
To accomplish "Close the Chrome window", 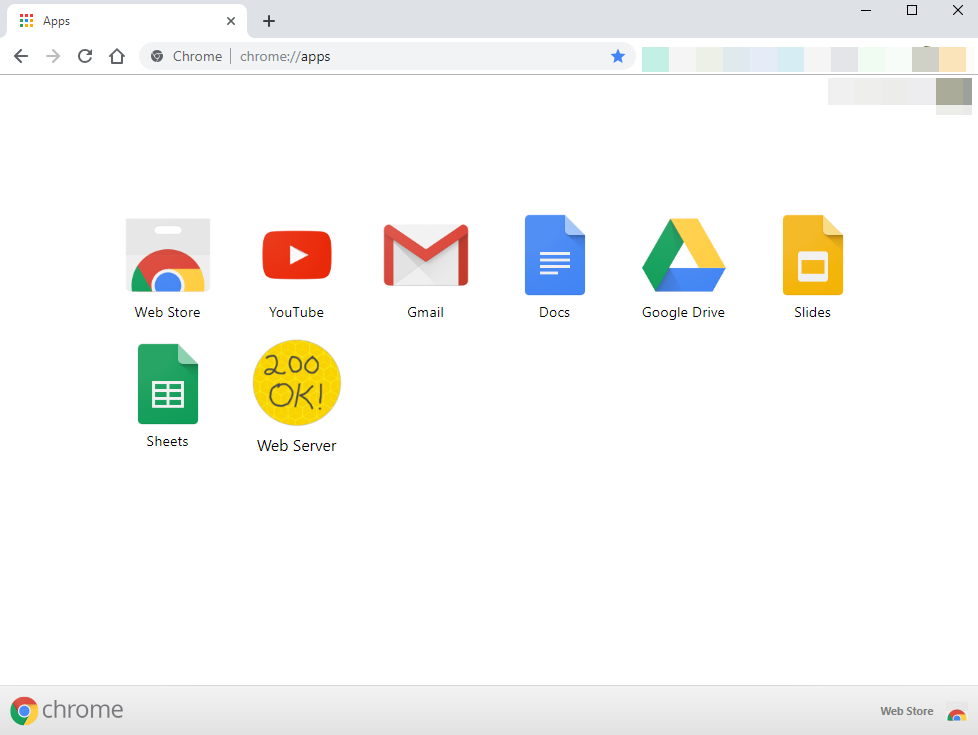I will click(x=958, y=10).
